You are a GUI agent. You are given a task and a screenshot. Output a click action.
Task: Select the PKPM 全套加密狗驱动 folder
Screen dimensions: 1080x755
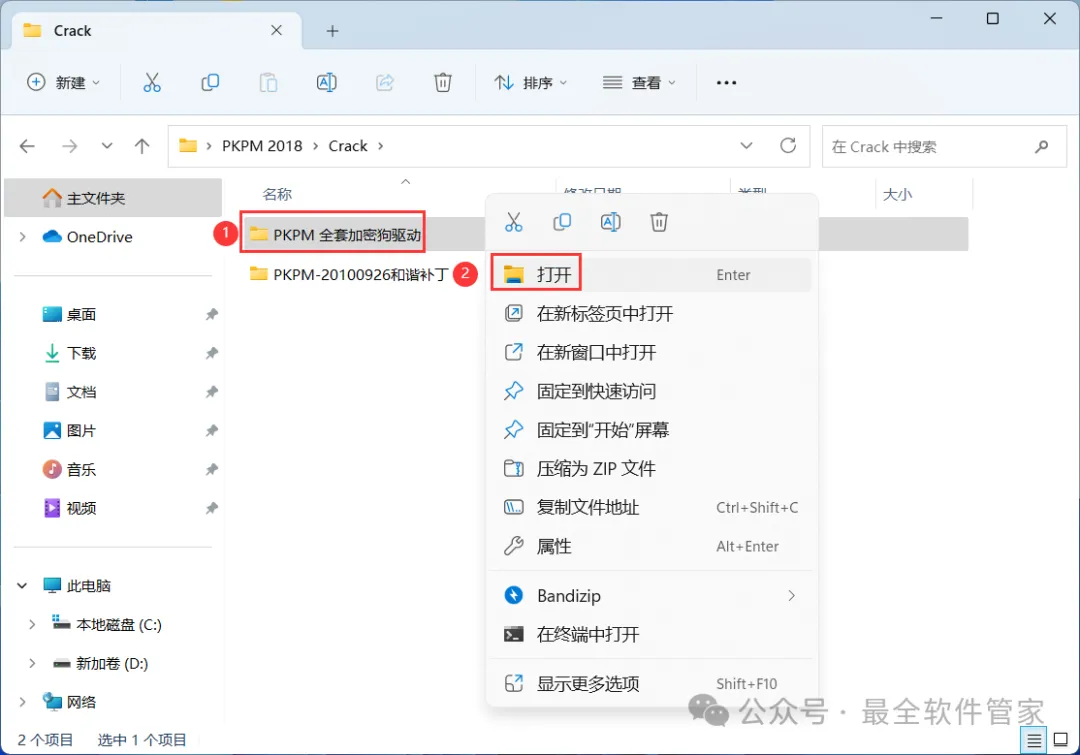click(335, 235)
